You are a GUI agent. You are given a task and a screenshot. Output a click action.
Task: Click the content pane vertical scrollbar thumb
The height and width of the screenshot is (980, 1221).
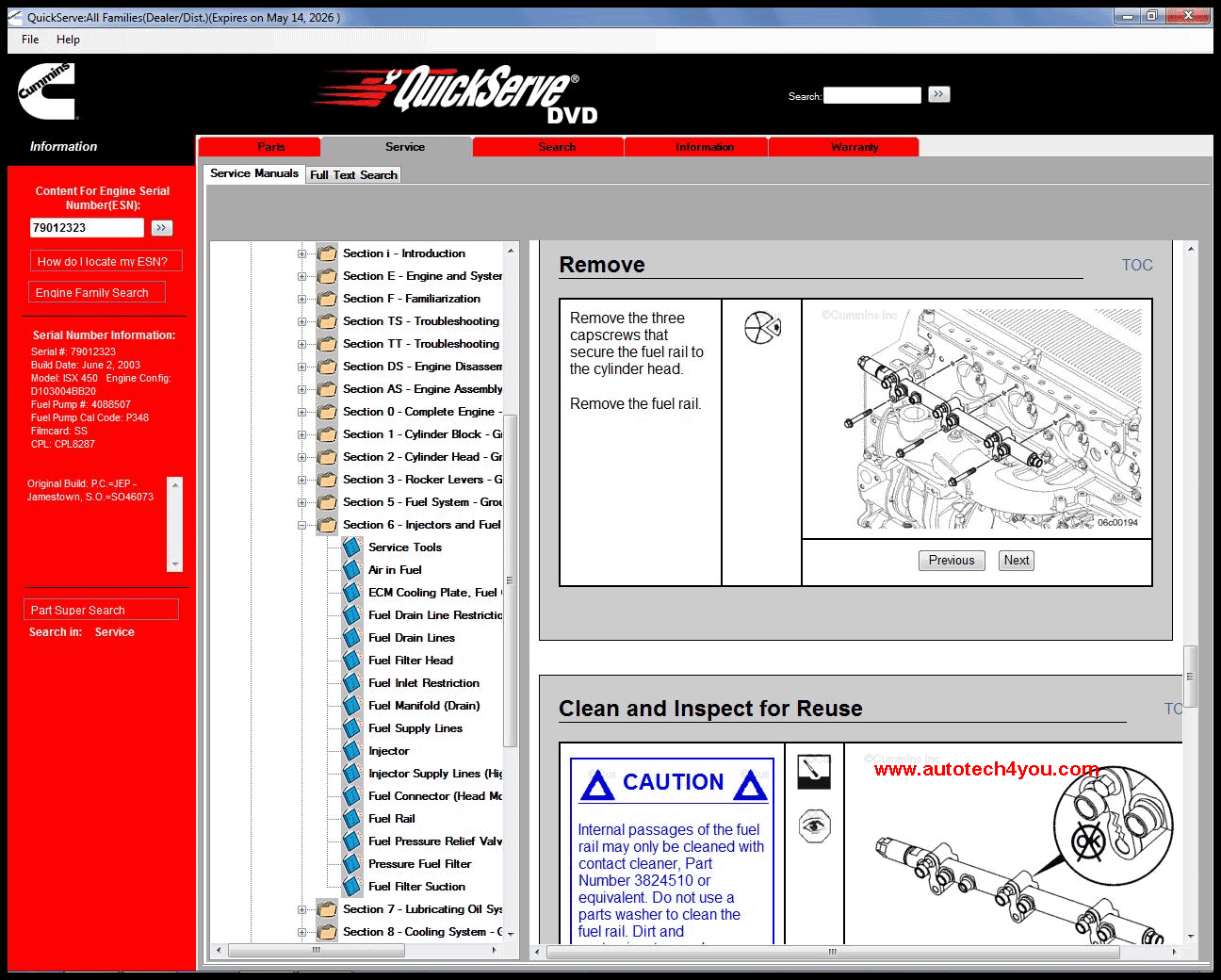(1191, 676)
